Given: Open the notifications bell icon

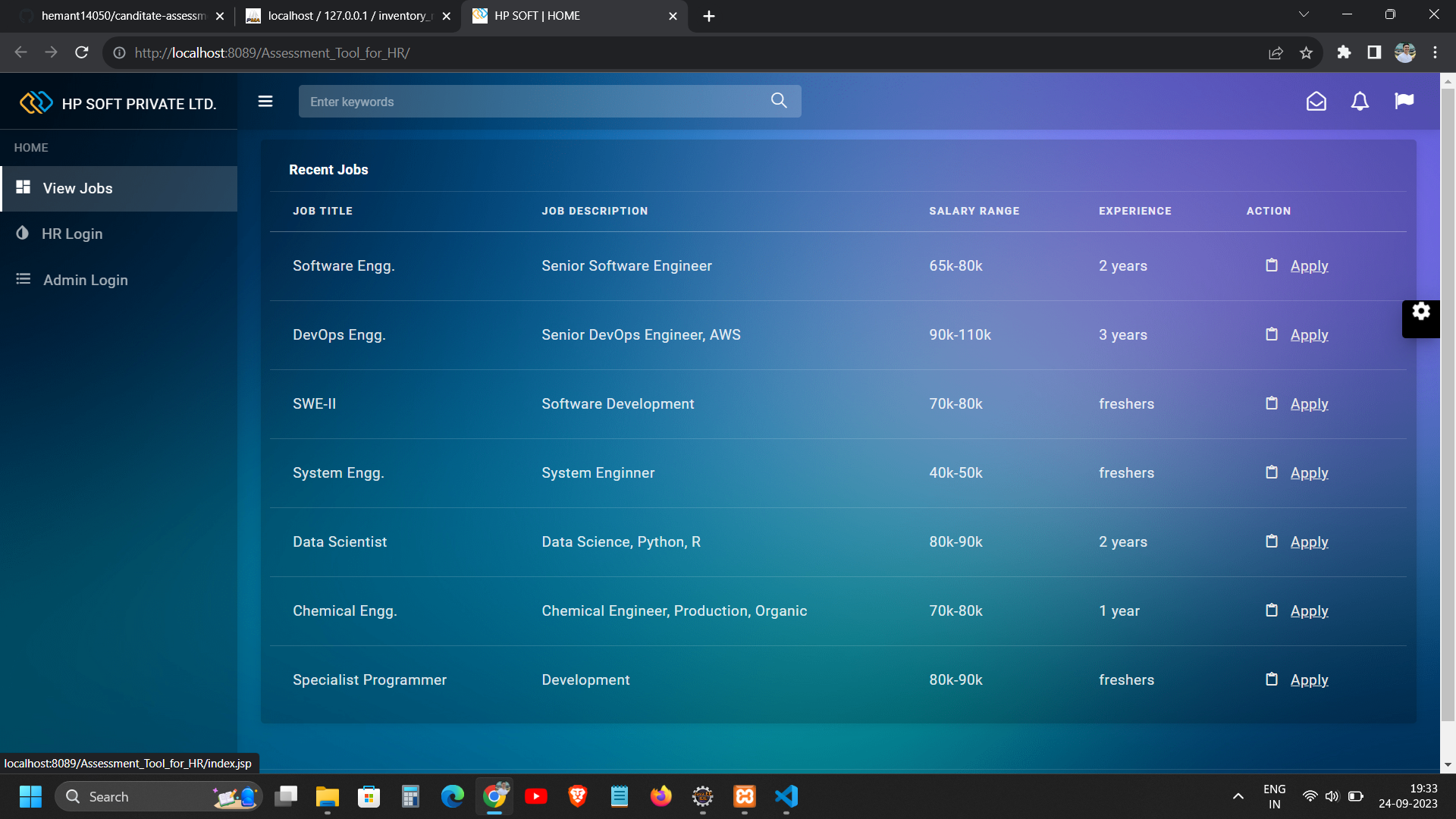Looking at the screenshot, I should coord(1360,102).
